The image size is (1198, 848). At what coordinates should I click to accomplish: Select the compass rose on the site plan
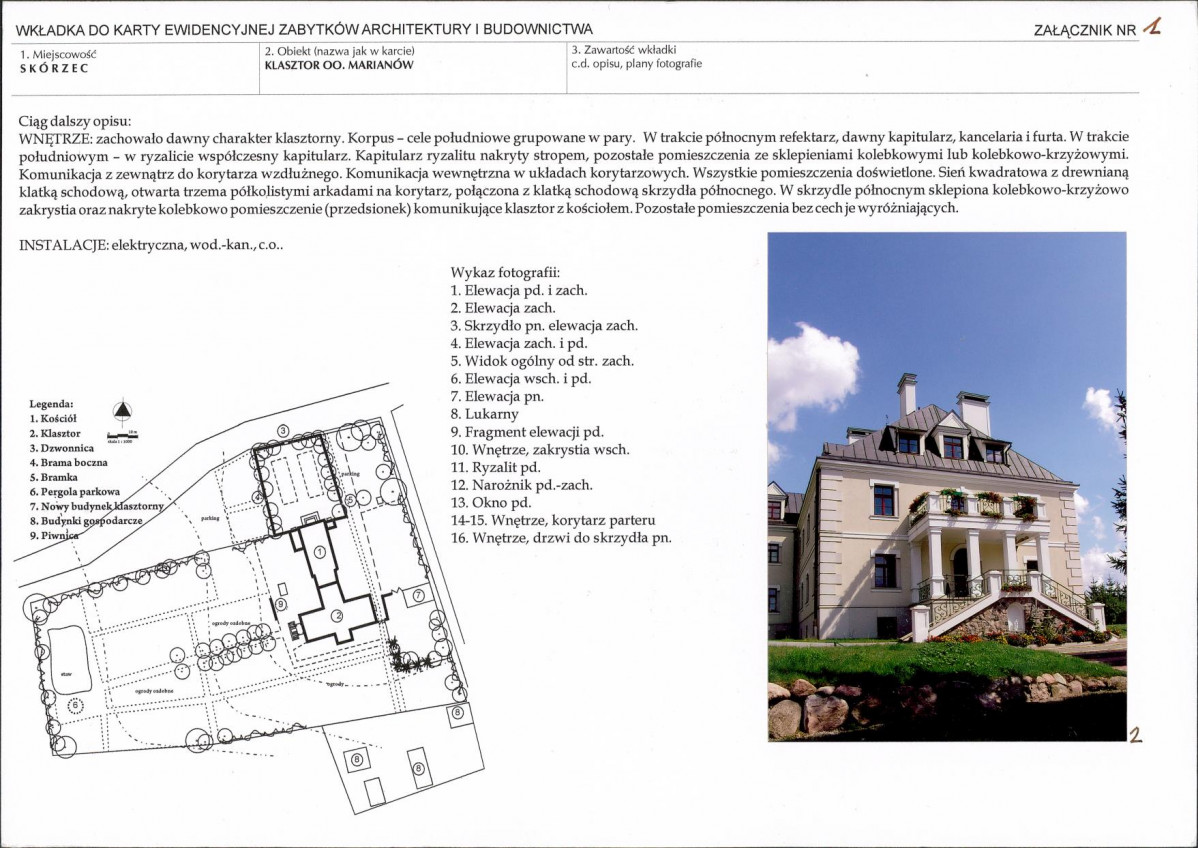123,410
